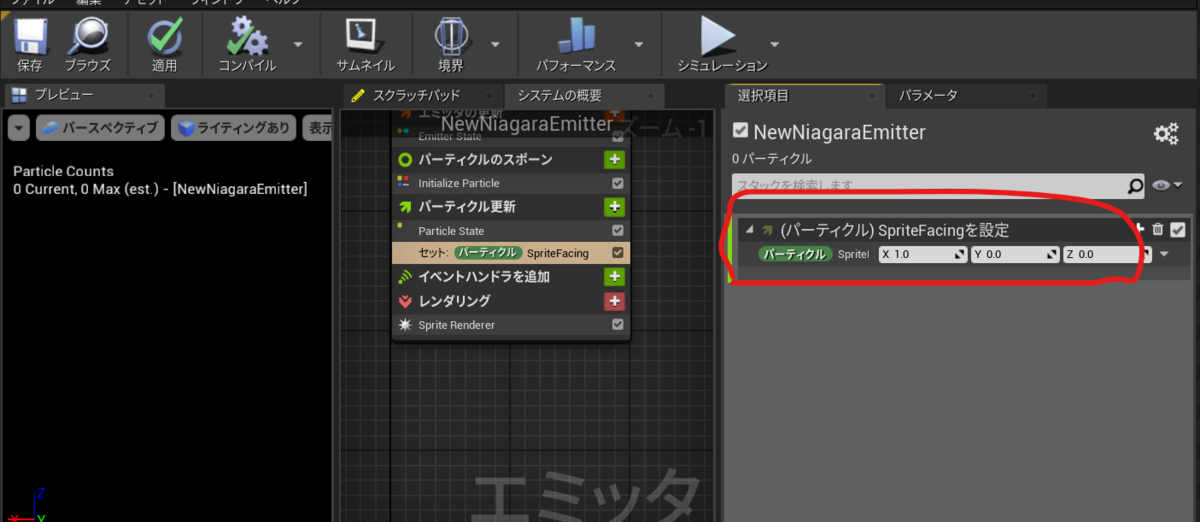Click the Y 0.0 value field
Screen dimensions: 1200x522
pyautogui.click(x=1015, y=255)
